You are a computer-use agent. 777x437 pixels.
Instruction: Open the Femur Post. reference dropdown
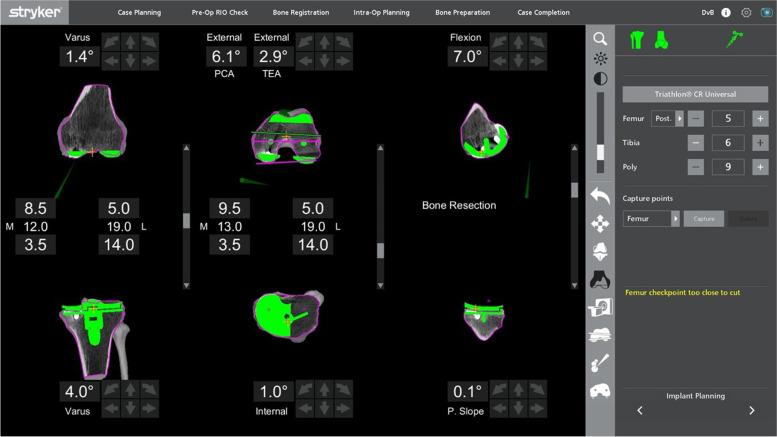coord(667,118)
